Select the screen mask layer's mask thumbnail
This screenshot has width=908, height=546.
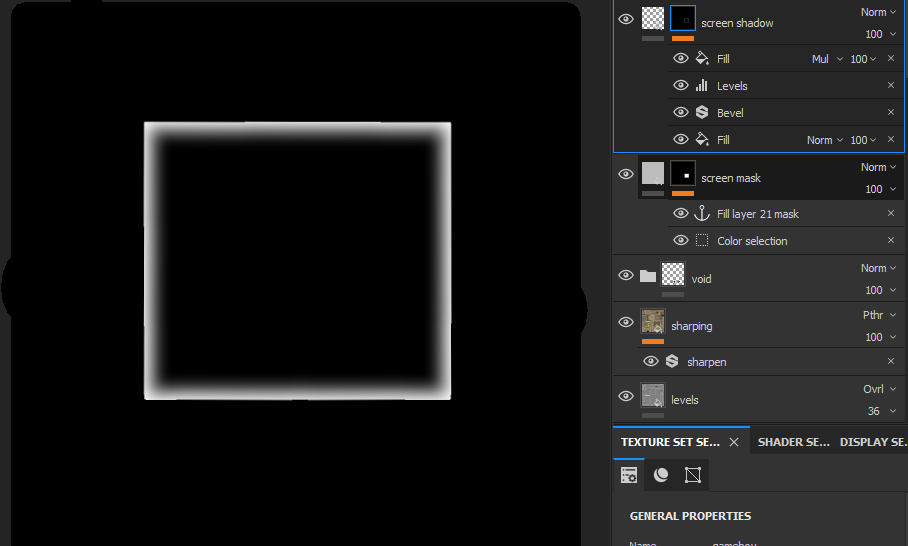click(x=683, y=173)
